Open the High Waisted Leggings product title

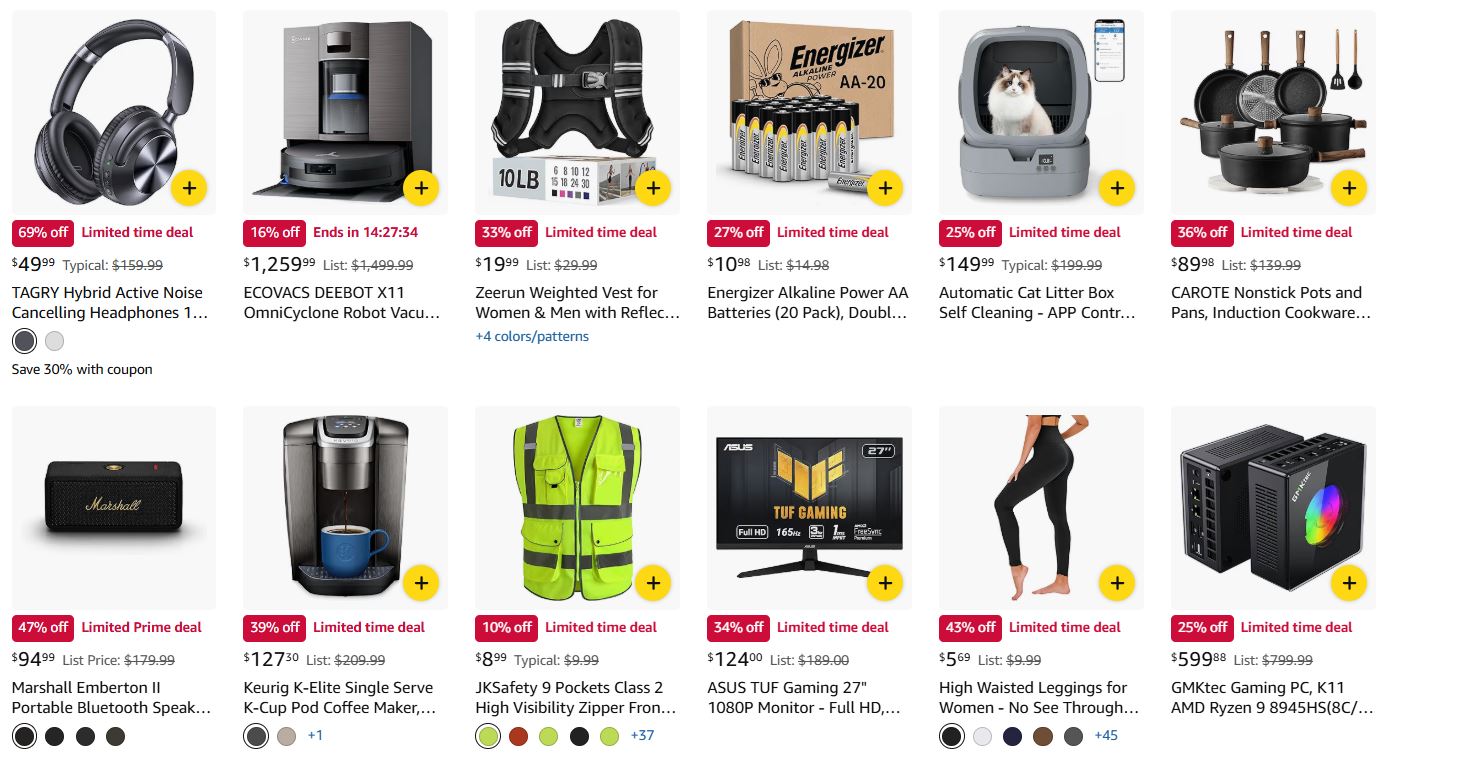pos(1039,698)
